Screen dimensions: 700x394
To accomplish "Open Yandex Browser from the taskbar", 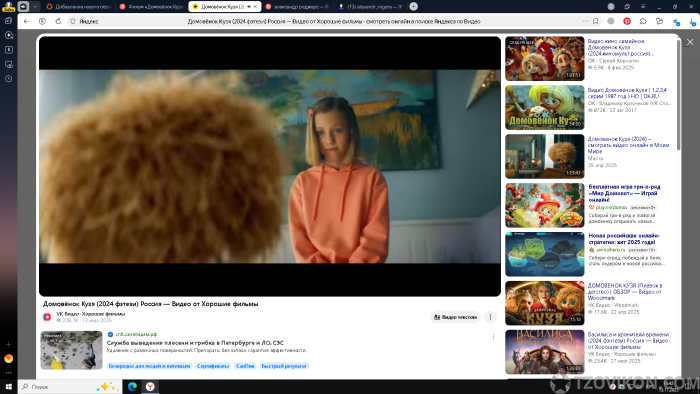I will [x=150, y=386].
